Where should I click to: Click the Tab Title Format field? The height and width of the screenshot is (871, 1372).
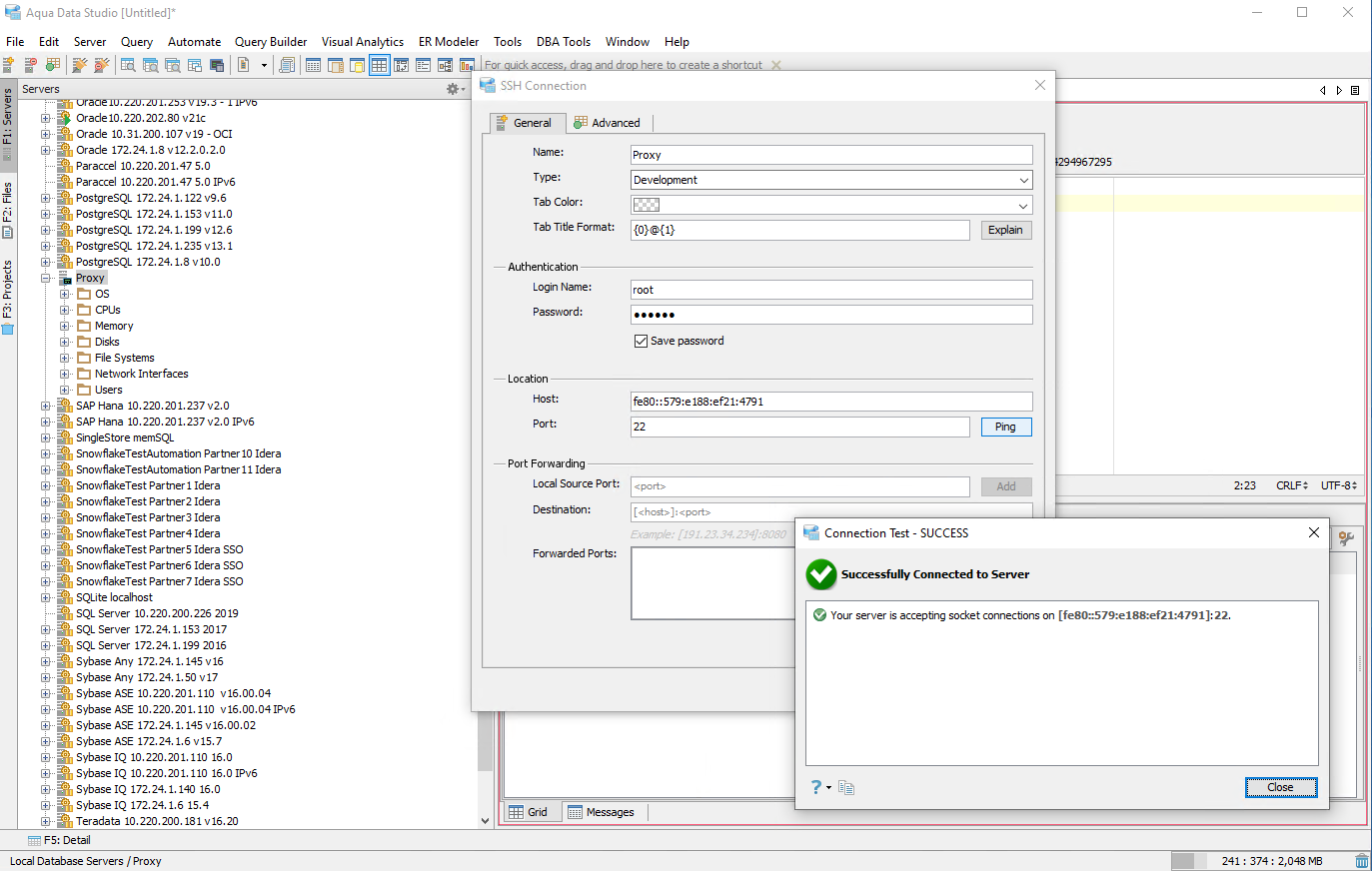click(800, 230)
